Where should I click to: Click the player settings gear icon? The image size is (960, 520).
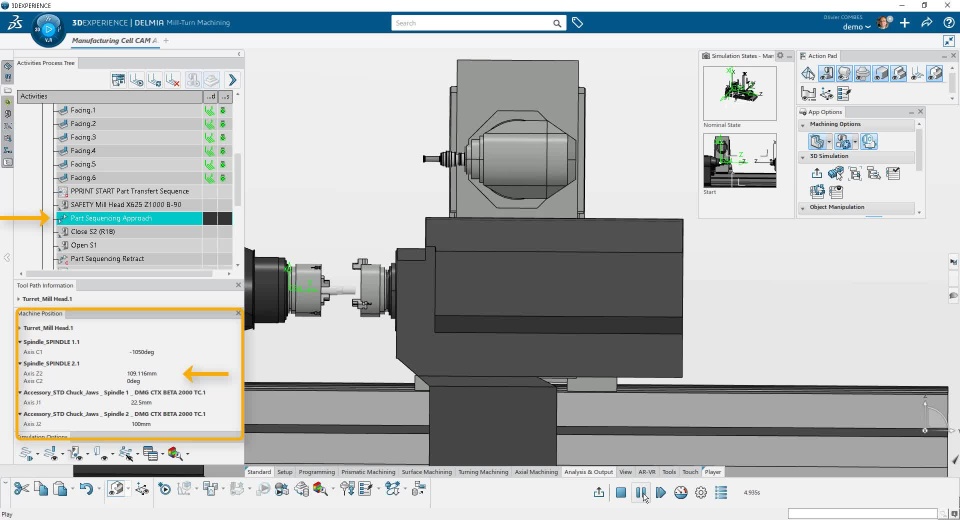701,492
